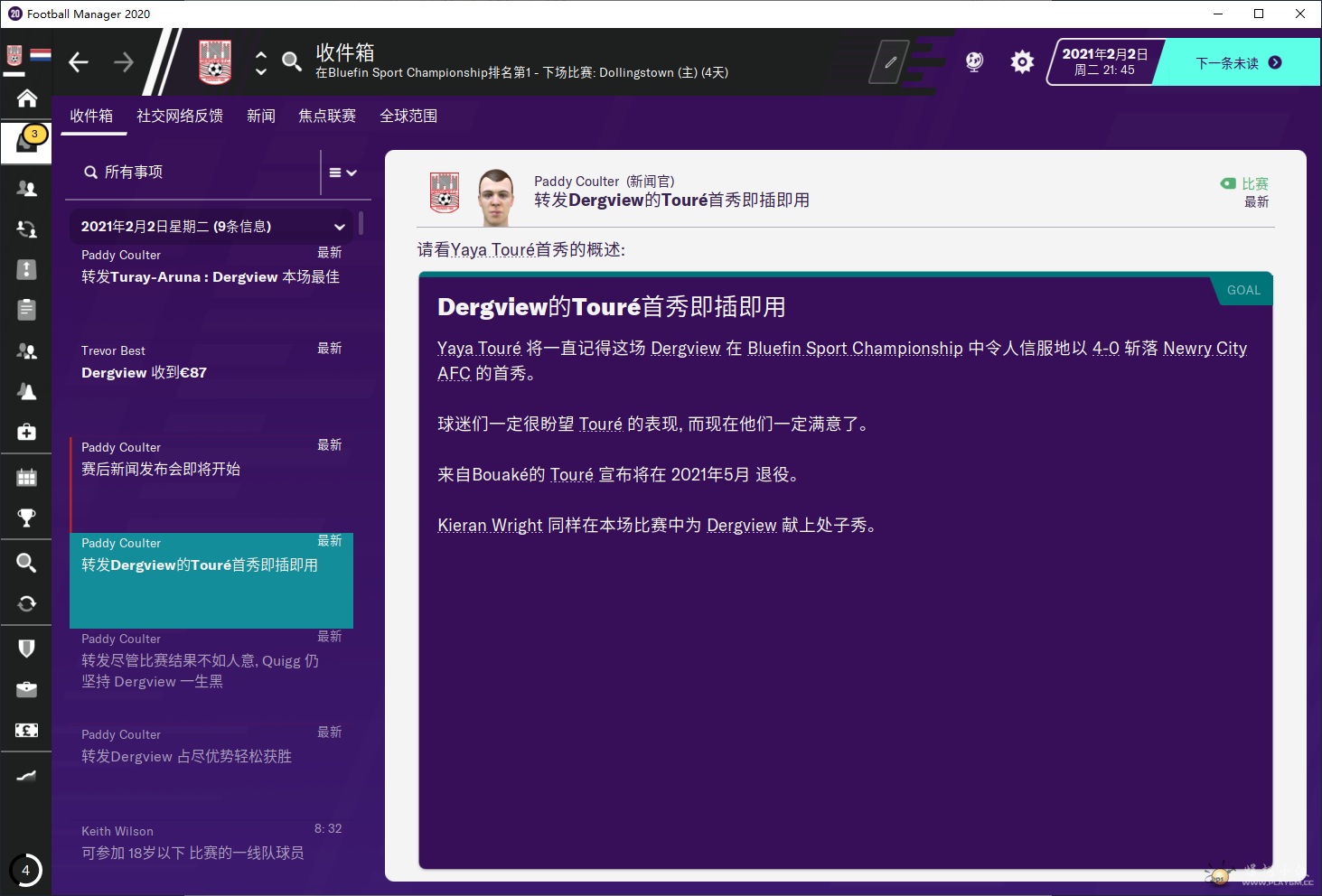Click Paddy Coulter's face thumbnail
Screen dimensions: 1322x896
[496, 196]
